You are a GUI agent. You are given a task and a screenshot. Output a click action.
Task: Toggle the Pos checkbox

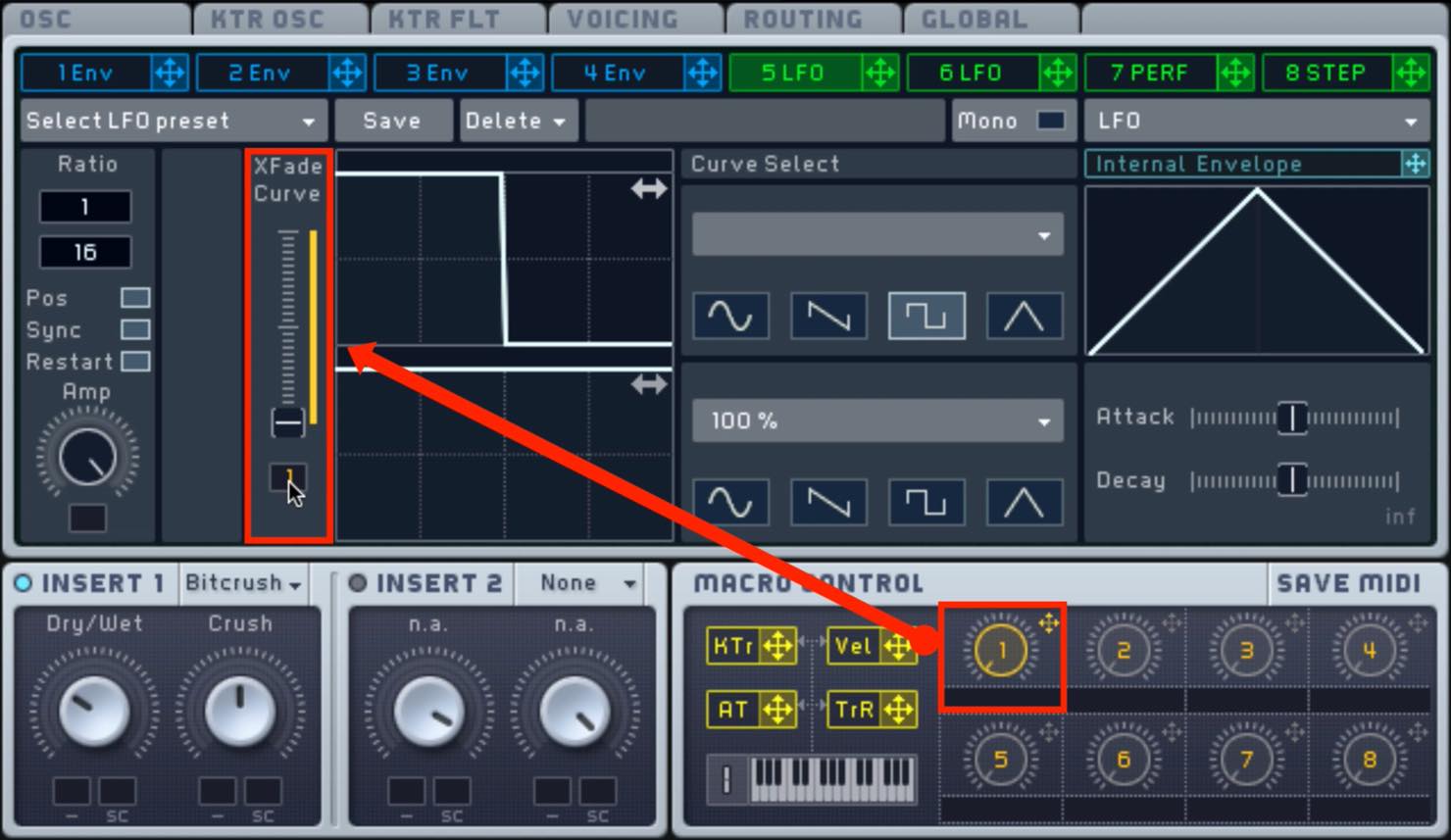coord(135,297)
